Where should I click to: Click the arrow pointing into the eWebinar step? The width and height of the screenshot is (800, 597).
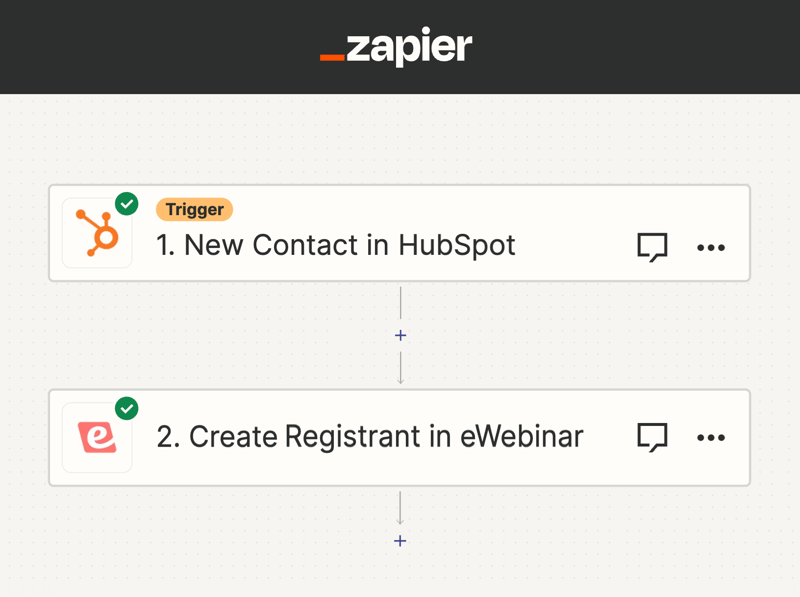tap(400, 372)
